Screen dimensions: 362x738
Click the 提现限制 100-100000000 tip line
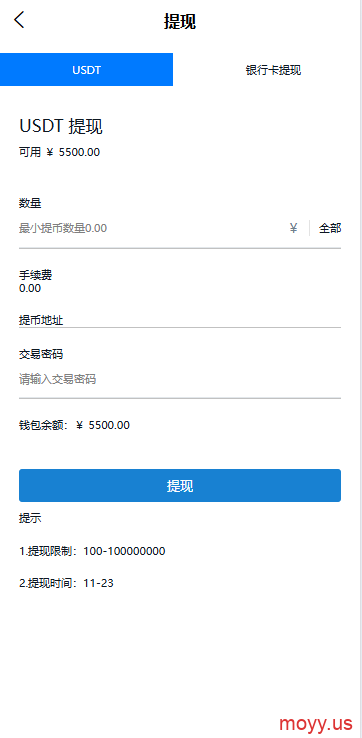[92, 551]
